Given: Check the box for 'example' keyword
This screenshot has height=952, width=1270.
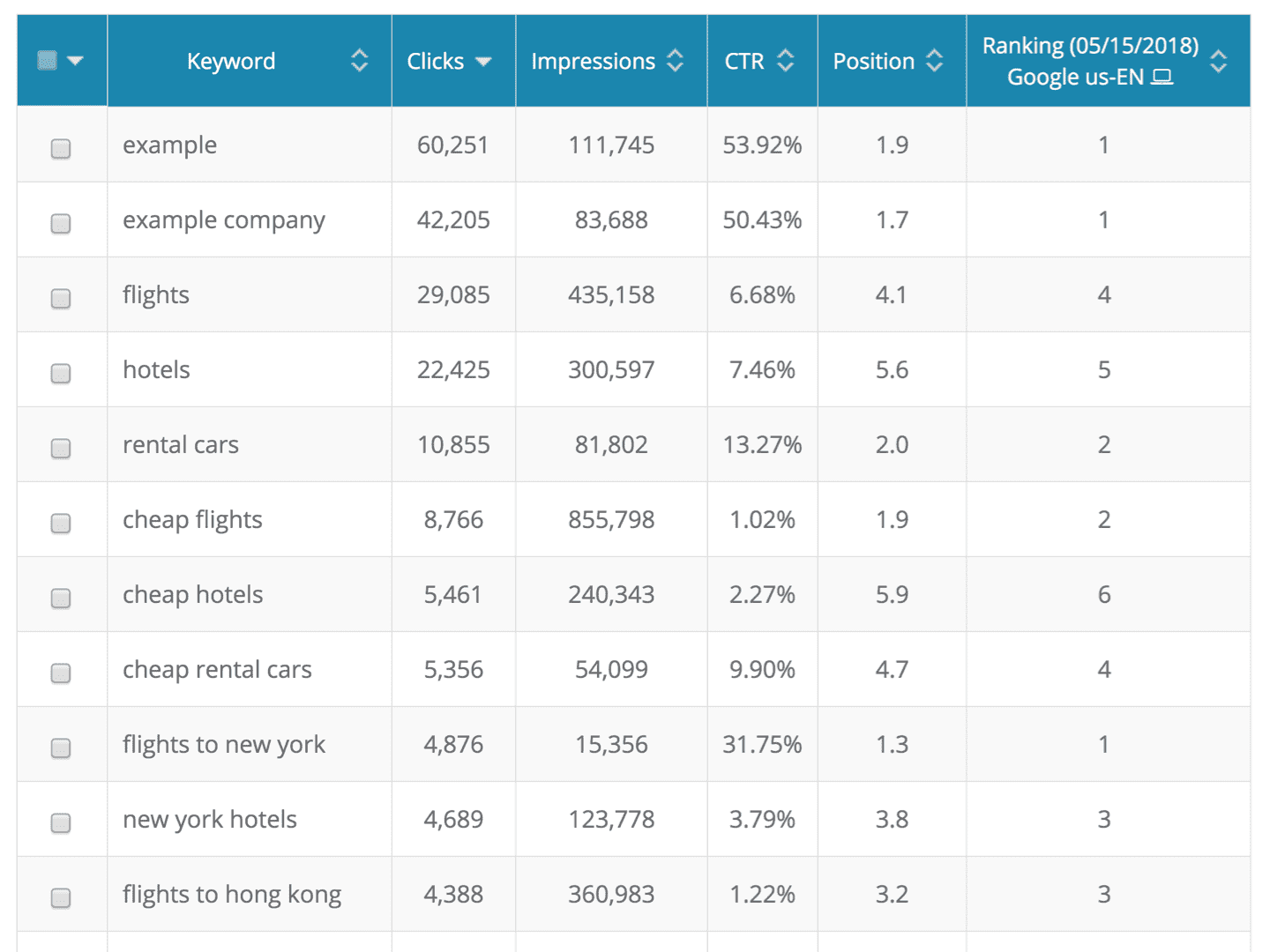Looking at the screenshot, I should [61, 148].
